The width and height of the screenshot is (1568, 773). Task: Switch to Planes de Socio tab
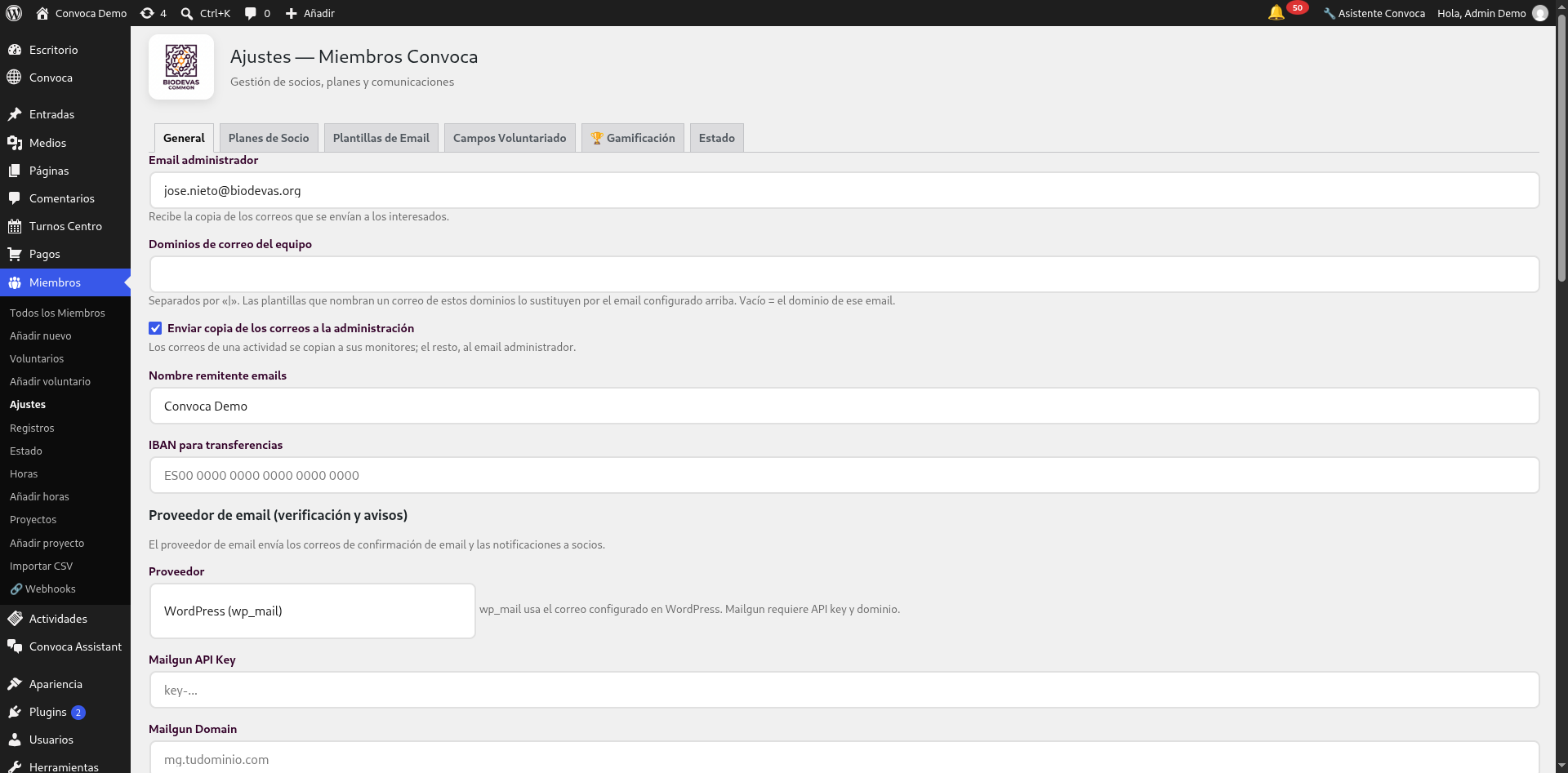pos(269,138)
